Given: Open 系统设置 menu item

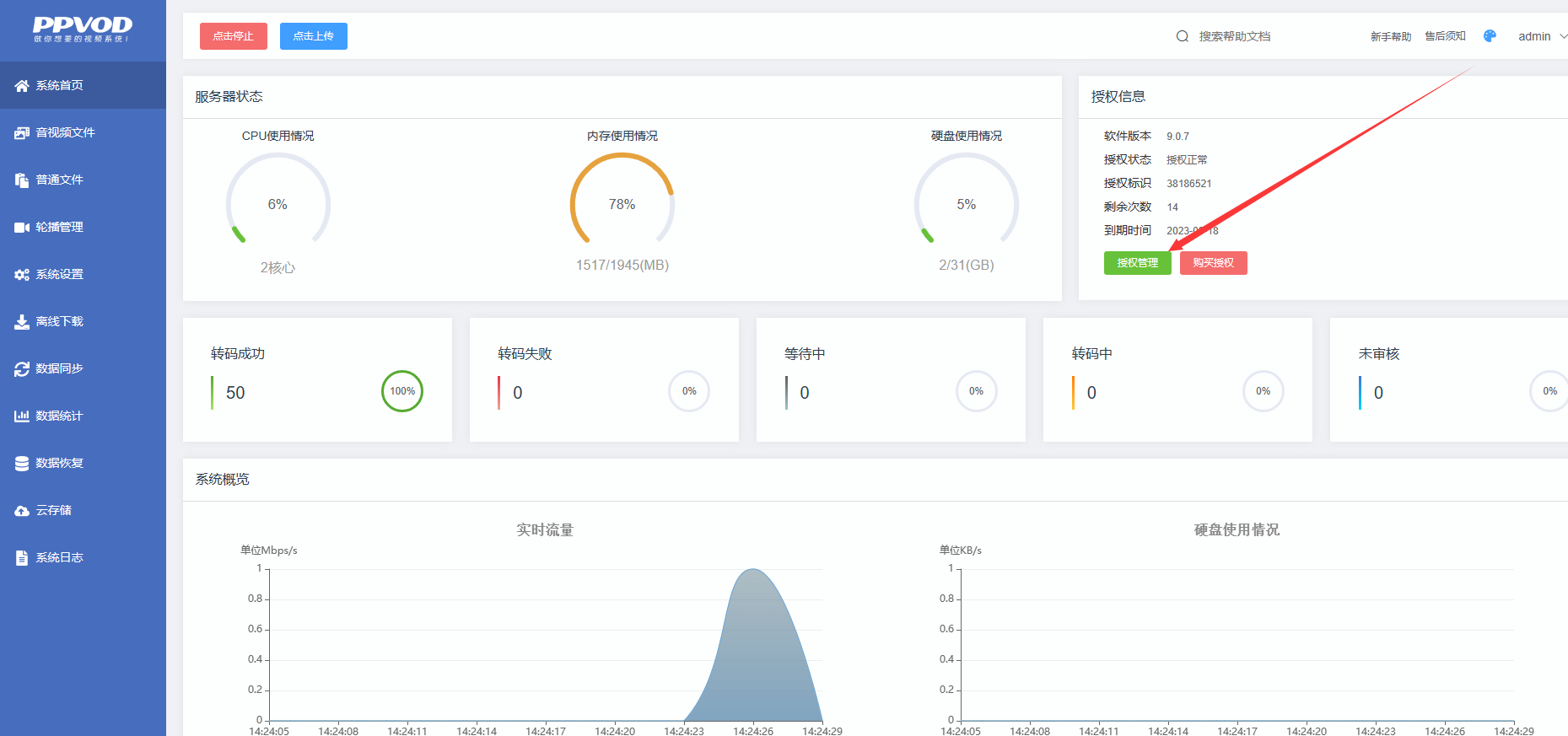Looking at the screenshot, I should pos(83,274).
